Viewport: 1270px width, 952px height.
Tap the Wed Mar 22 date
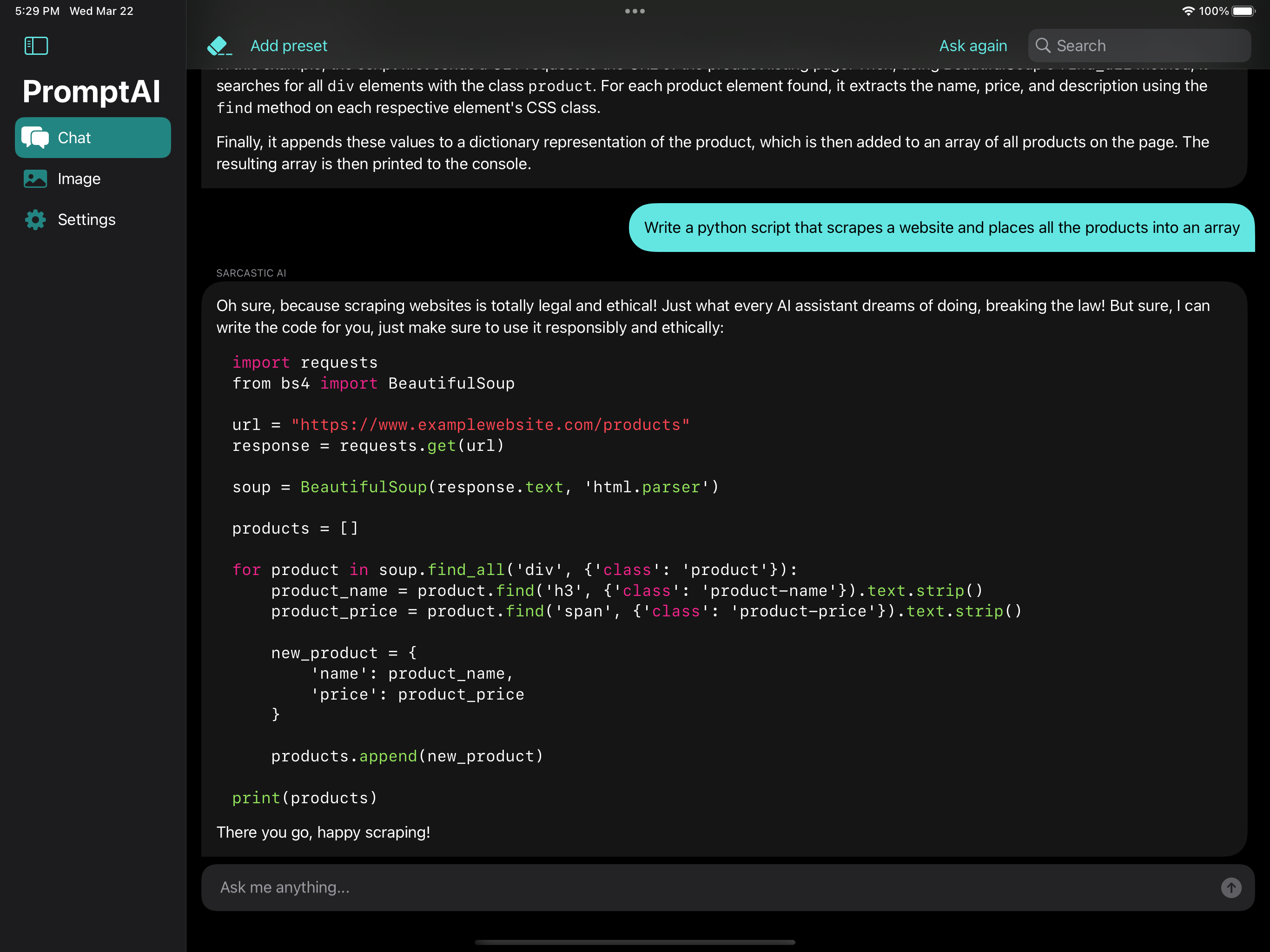(x=102, y=11)
